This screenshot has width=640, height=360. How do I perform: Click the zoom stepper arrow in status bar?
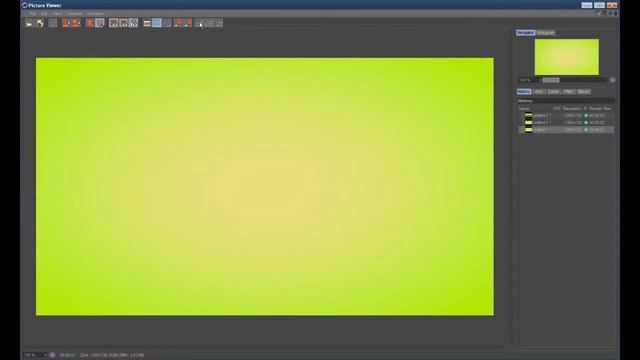pyautogui.click(x=45, y=355)
